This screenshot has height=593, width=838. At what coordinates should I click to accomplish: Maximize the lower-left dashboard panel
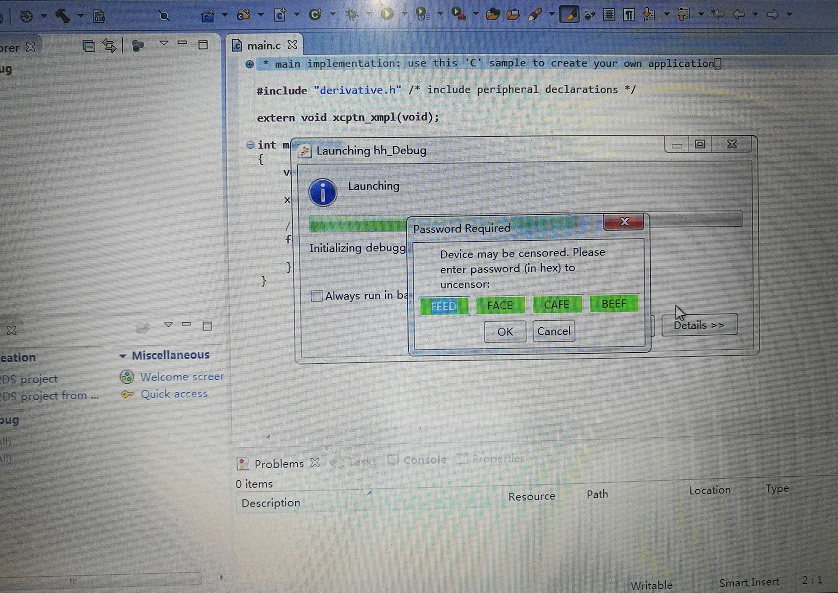pyautogui.click(x=207, y=325)
